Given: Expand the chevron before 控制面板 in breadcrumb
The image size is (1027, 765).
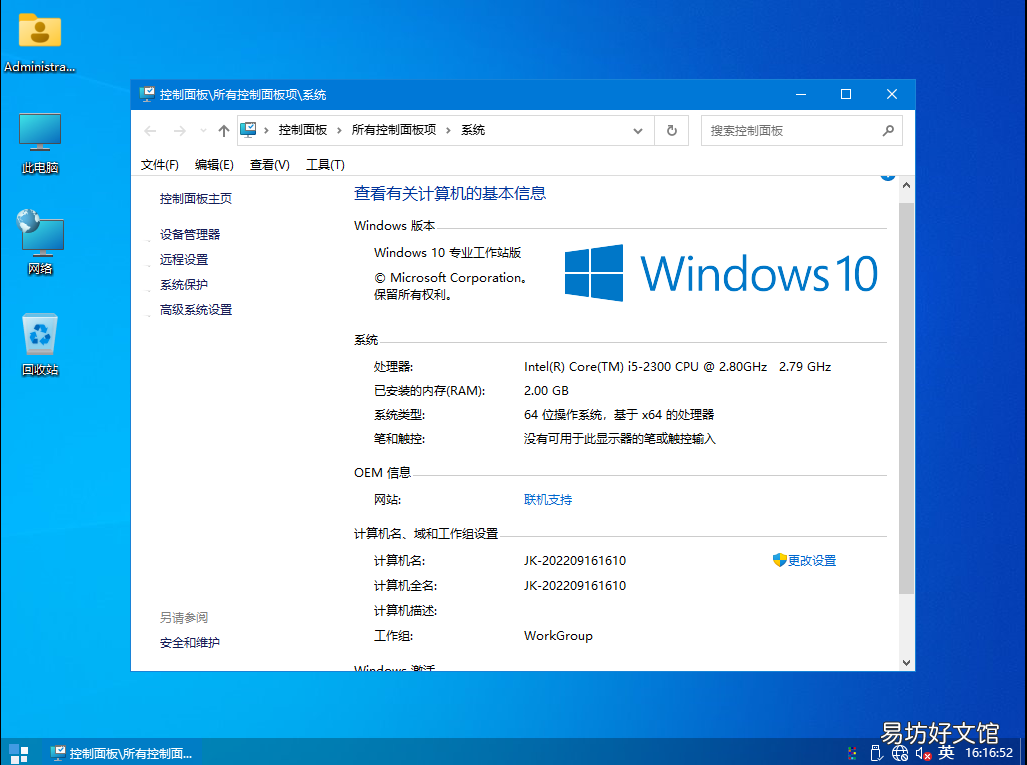Looking at the screenshot, I should pos(267,130).
